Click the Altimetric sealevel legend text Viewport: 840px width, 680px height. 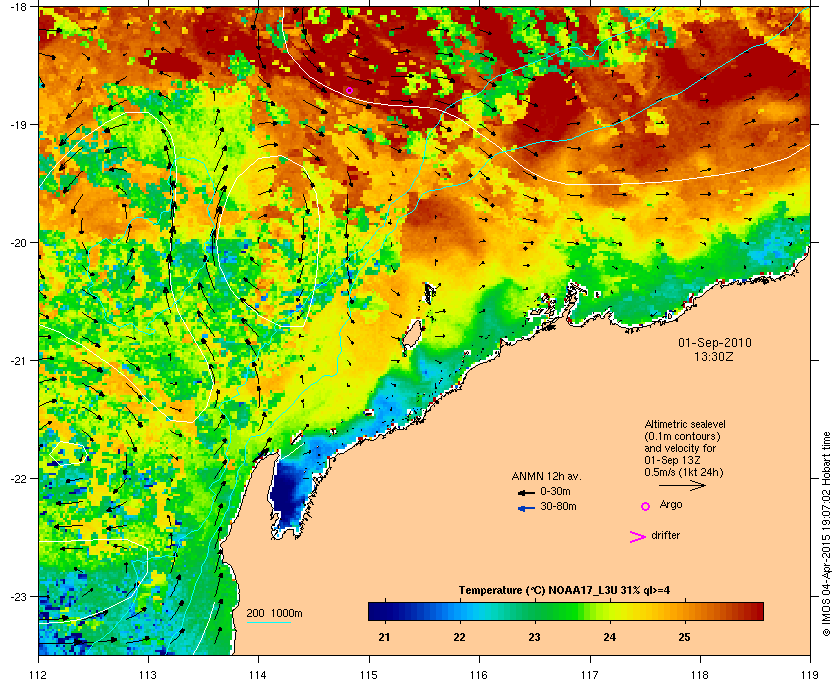(x=685, y=449)
